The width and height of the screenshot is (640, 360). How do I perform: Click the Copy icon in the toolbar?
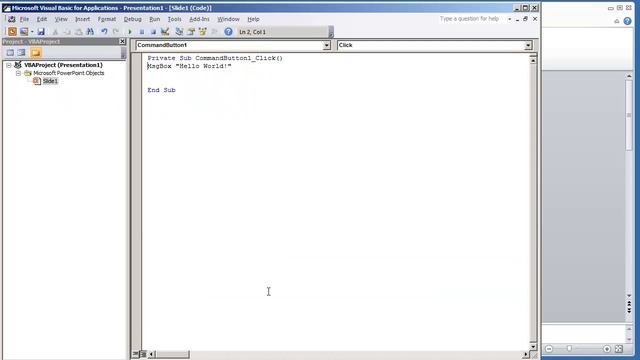(x=67, y=31)
